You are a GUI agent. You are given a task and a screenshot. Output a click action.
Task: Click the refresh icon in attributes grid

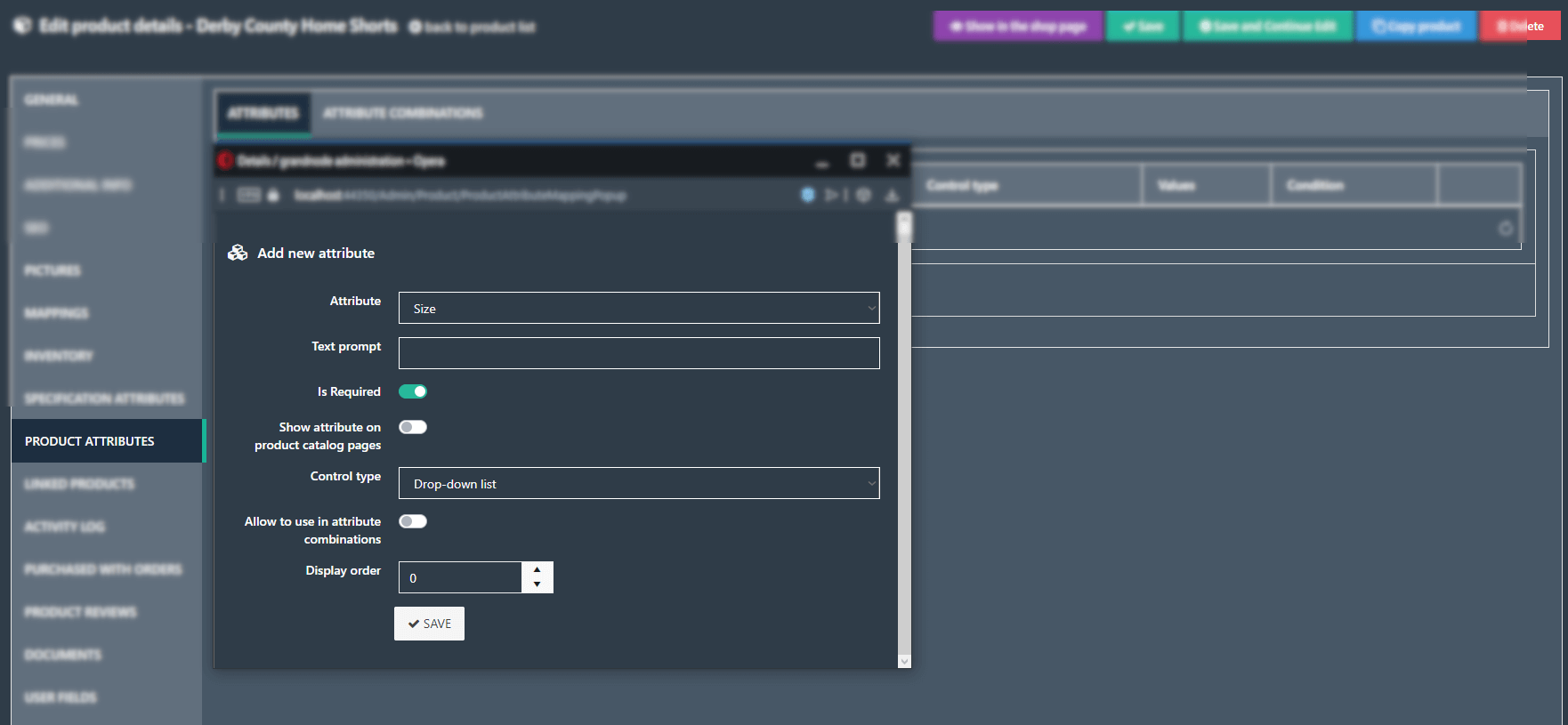click(1506, 229)
